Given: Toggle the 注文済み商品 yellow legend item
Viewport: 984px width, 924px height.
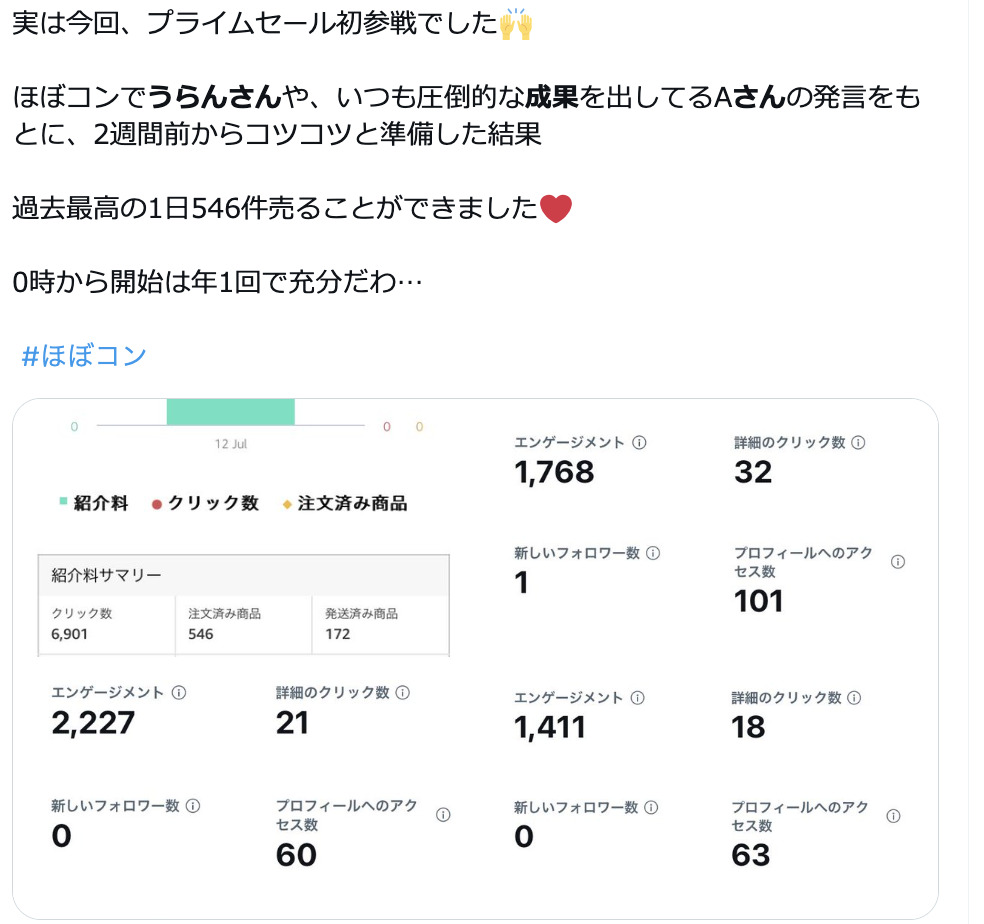Looking at the screenshot, I should pyautogui.click(x=345, y=503).
